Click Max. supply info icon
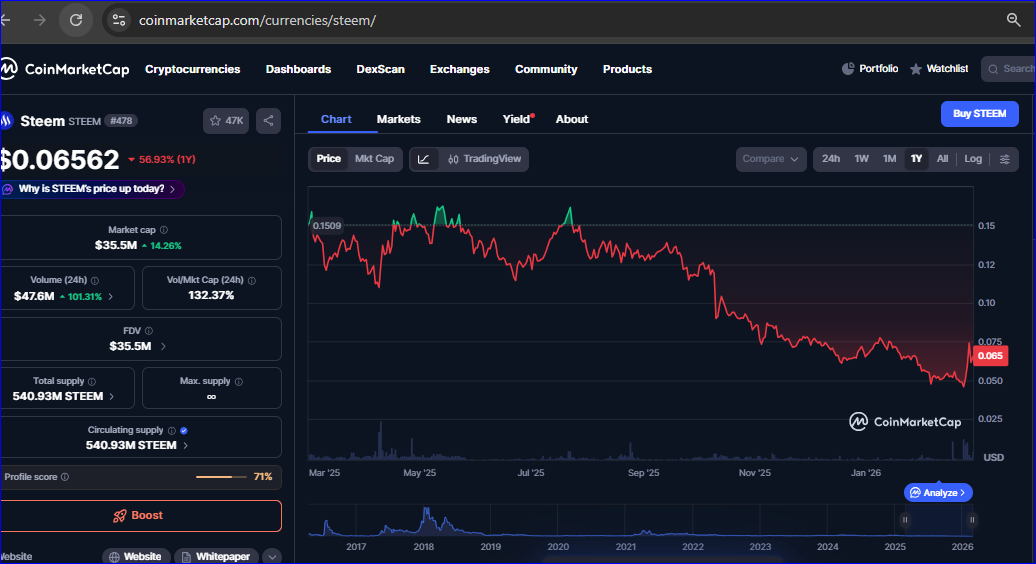The height and width of the screenshot is (564, 1036). point(239,382)
